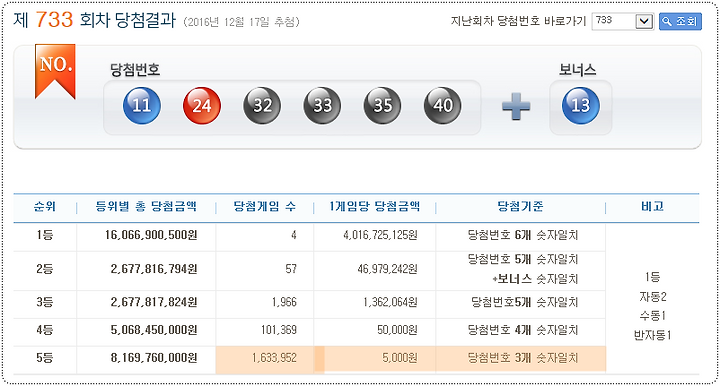Click criteria 당첨번호 6개 숫자일치

tap(523, 235)
